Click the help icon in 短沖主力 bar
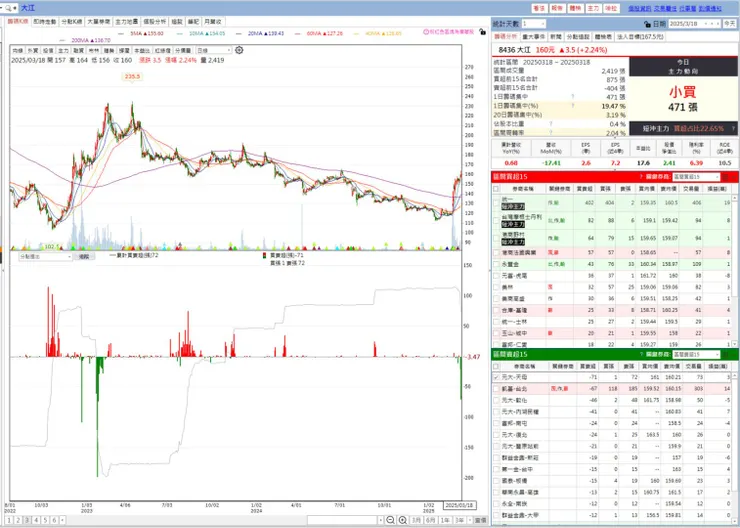 (x=733, y=128)
